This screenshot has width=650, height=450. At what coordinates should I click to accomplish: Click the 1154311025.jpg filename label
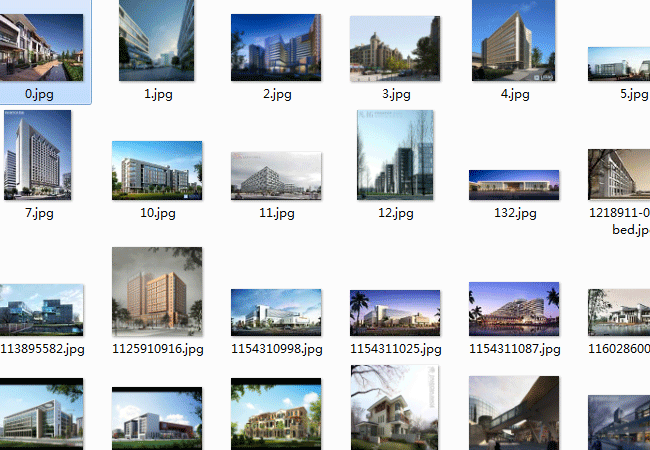pos(395,349)
